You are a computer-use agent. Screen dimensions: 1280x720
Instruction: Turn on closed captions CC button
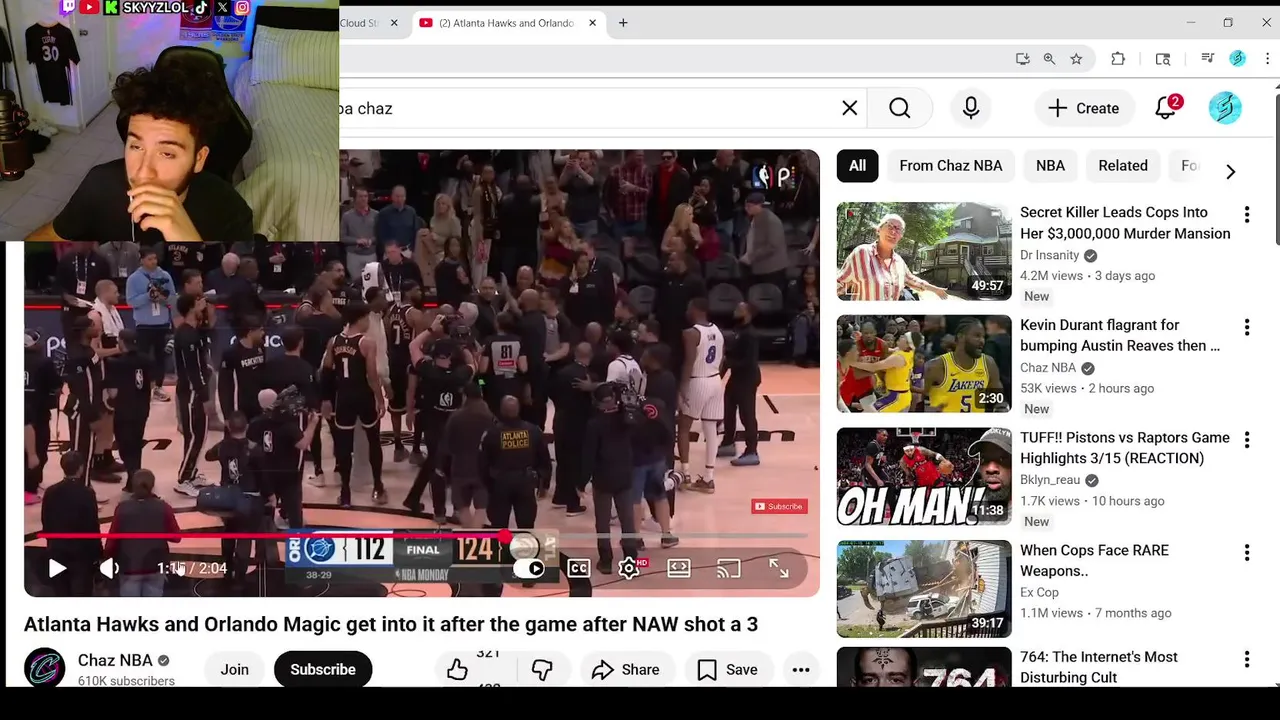click(579, 568)
